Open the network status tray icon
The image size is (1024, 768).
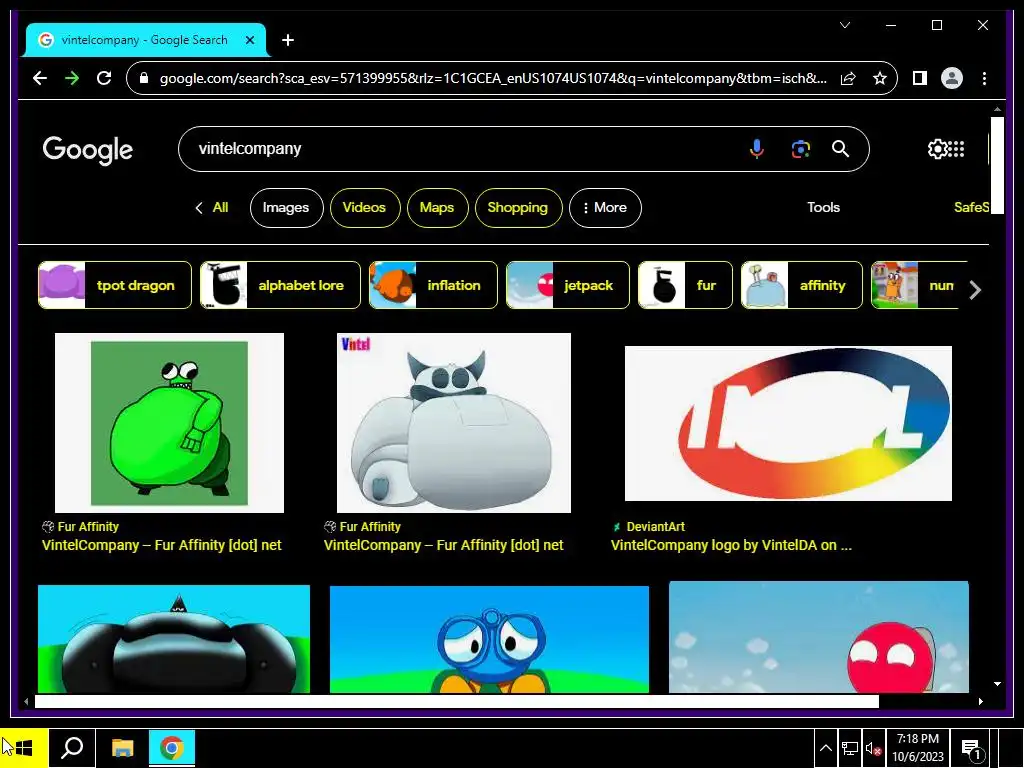[849, 748]
